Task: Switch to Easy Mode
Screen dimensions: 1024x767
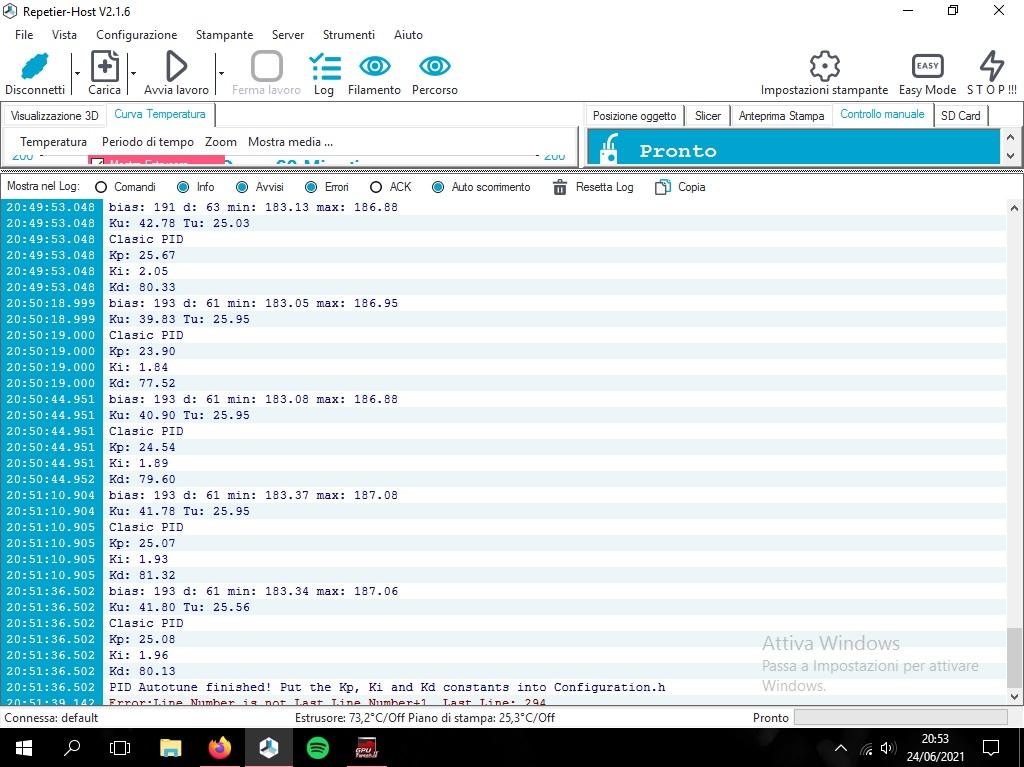Action: 927,66
